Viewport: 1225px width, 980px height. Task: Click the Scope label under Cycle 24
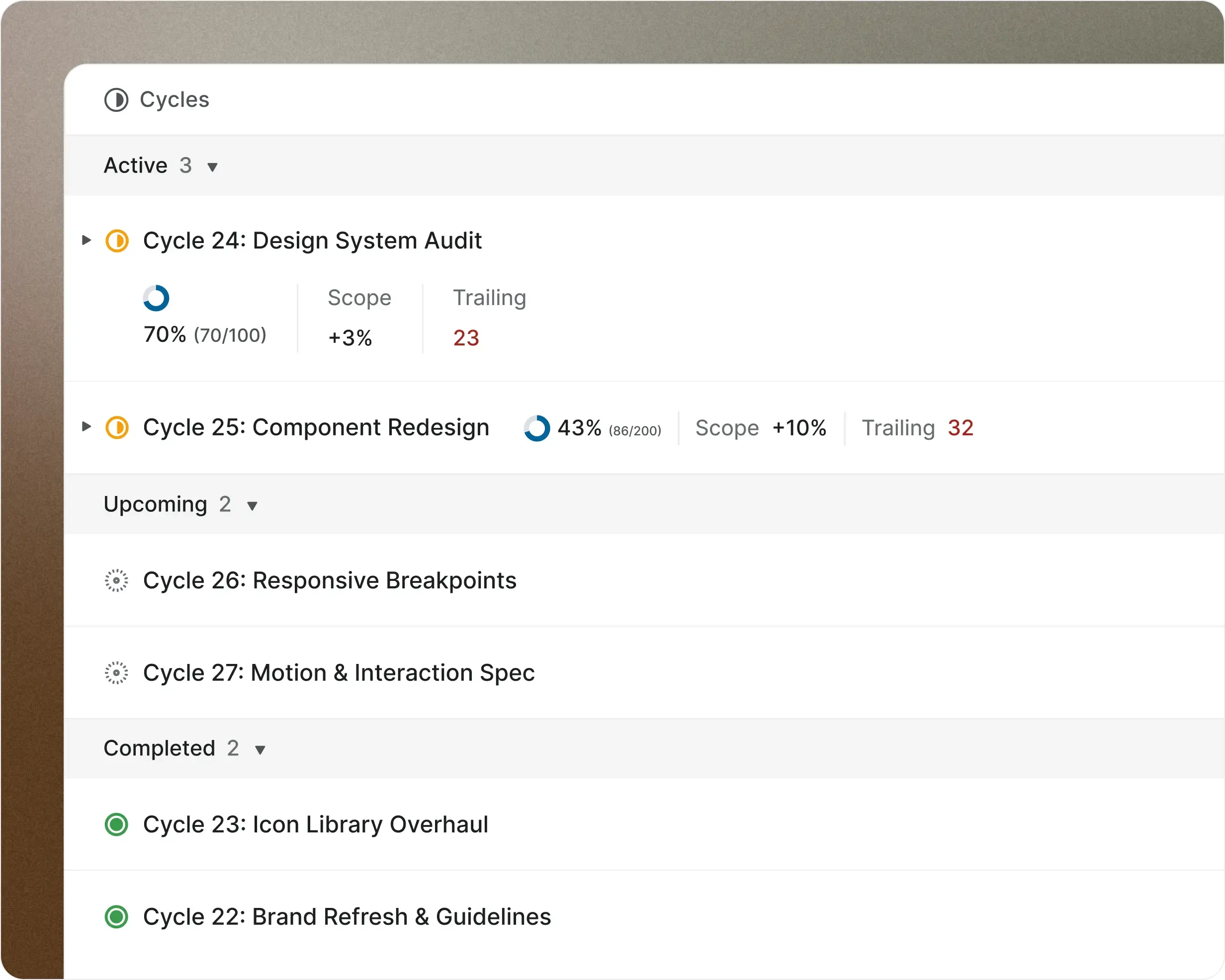pyautogui.click(x=359, y=298)
